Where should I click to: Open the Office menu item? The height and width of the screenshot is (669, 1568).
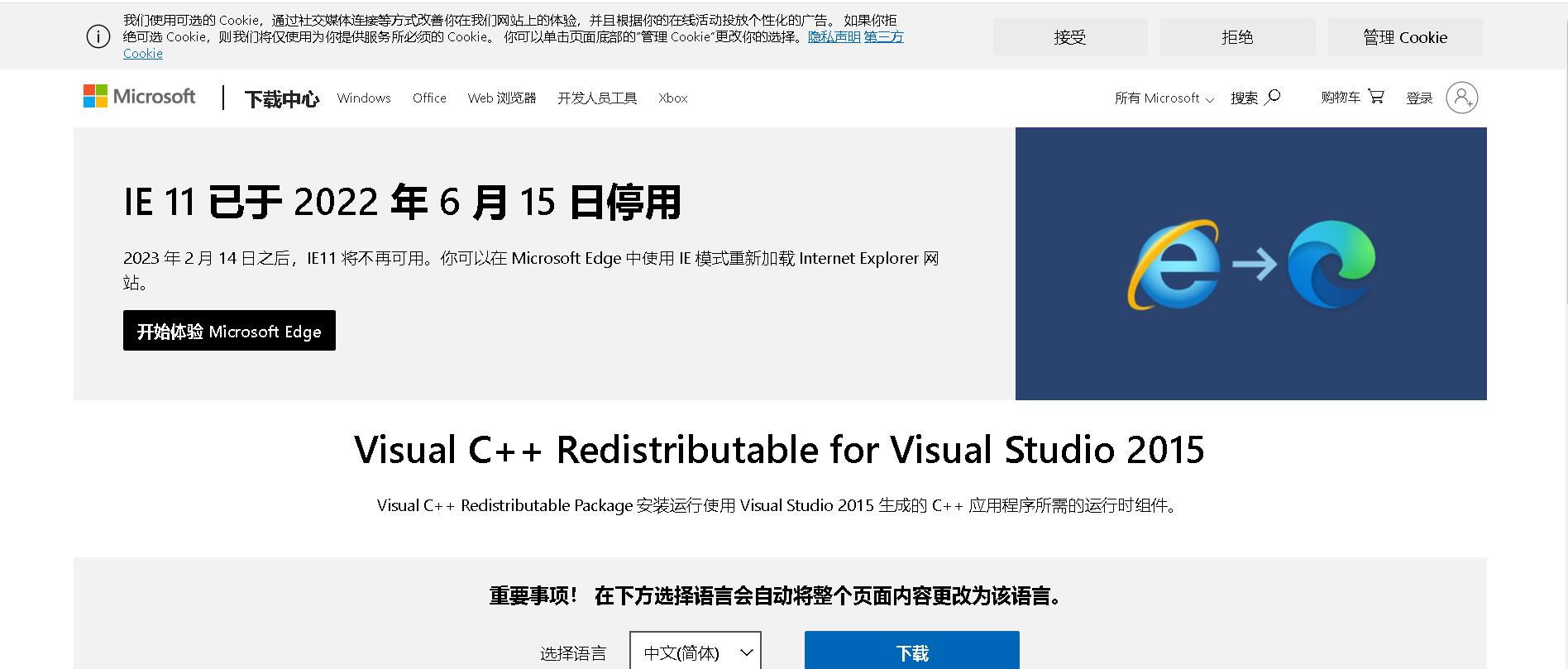click(429, 98)
